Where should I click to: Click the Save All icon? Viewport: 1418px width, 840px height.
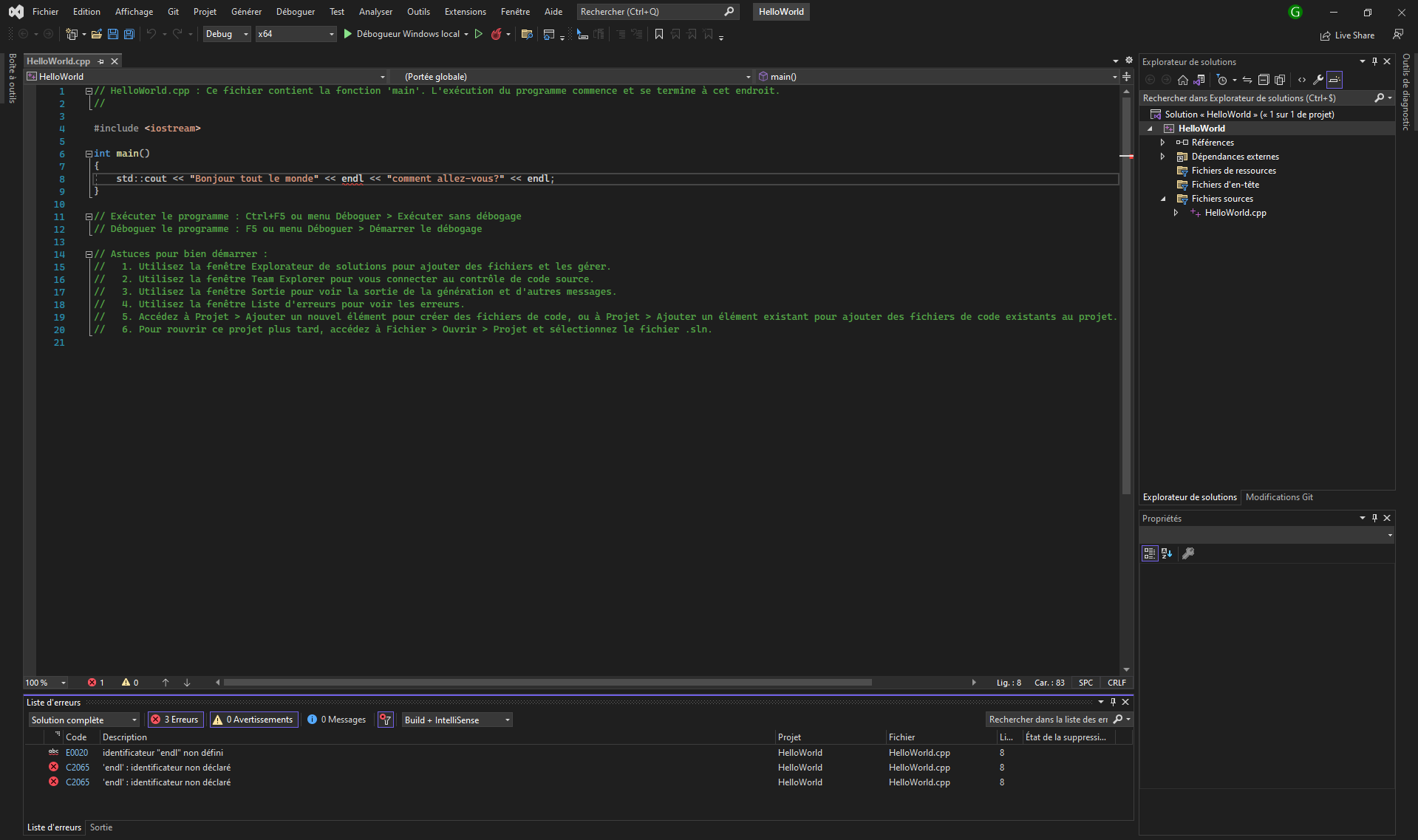pos(129,34)
